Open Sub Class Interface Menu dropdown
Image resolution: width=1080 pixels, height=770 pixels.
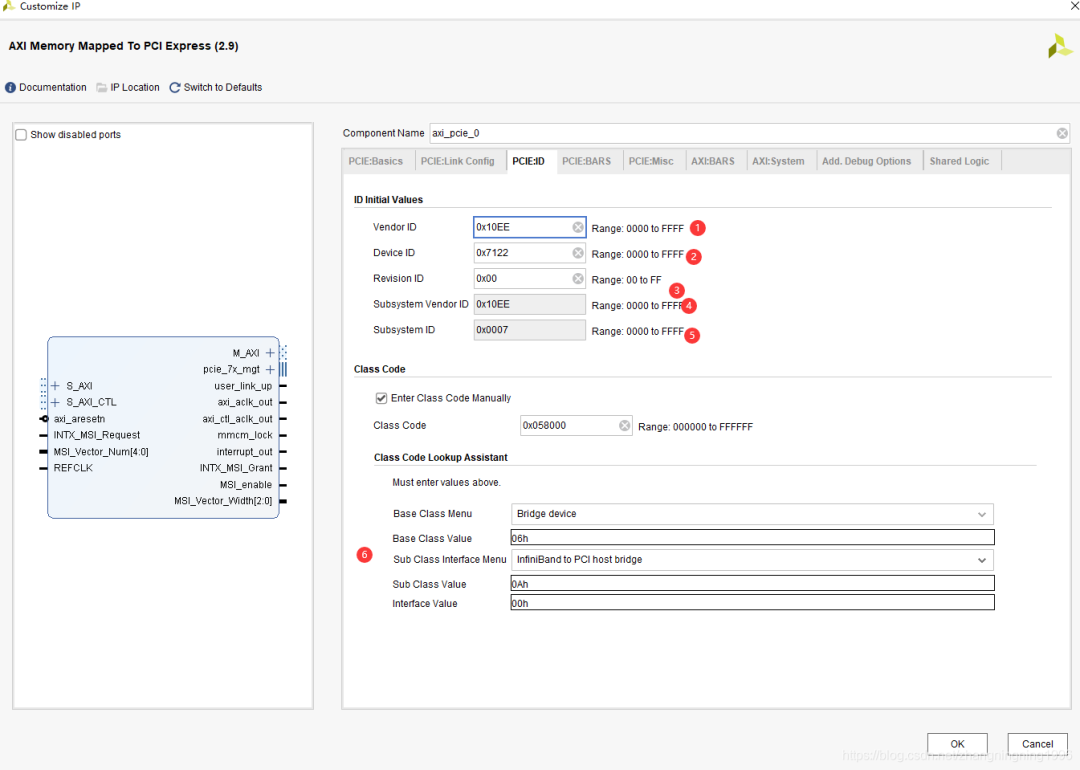[x=981, y=560]
